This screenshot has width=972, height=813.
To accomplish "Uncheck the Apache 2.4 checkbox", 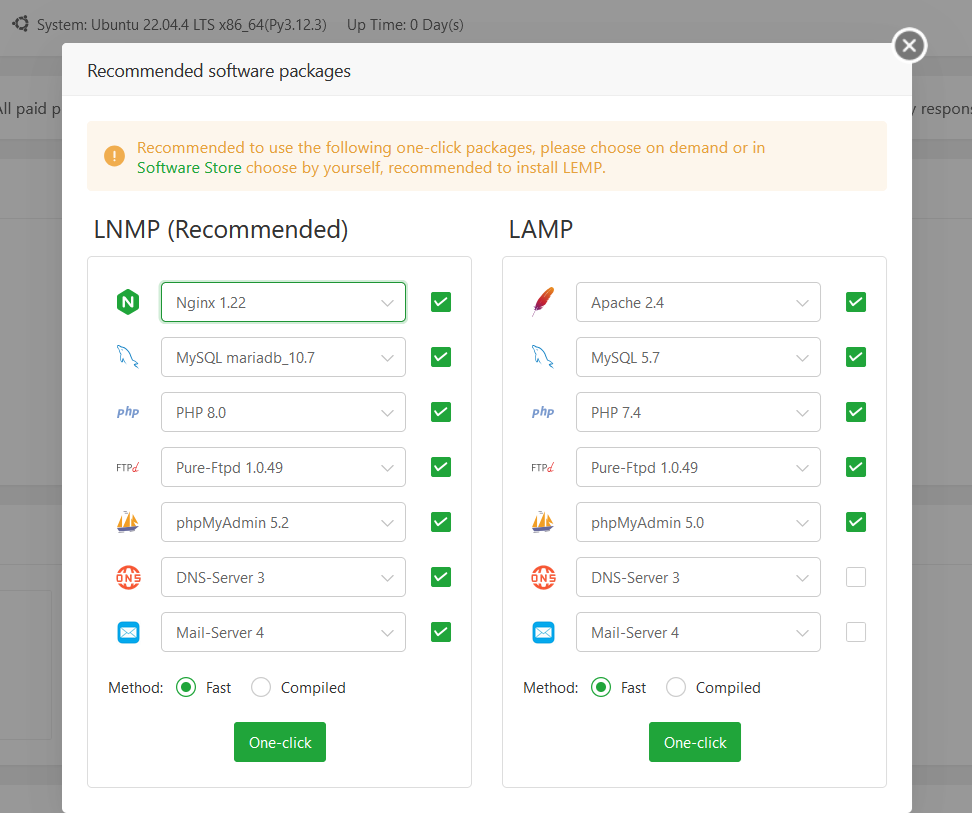I will click(856, 302).
